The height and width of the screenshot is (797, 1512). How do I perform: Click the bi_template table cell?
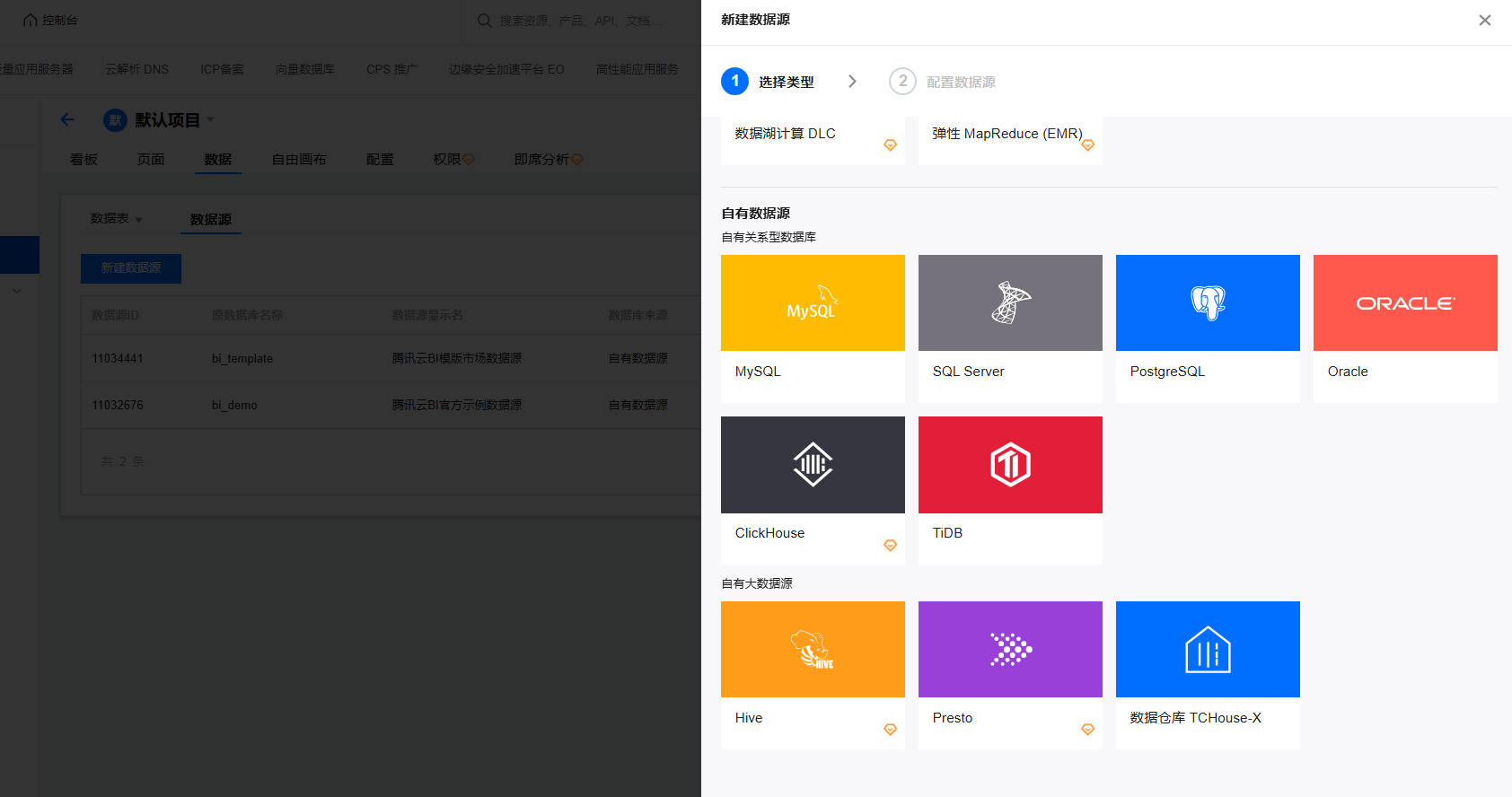tap(242, 358)
